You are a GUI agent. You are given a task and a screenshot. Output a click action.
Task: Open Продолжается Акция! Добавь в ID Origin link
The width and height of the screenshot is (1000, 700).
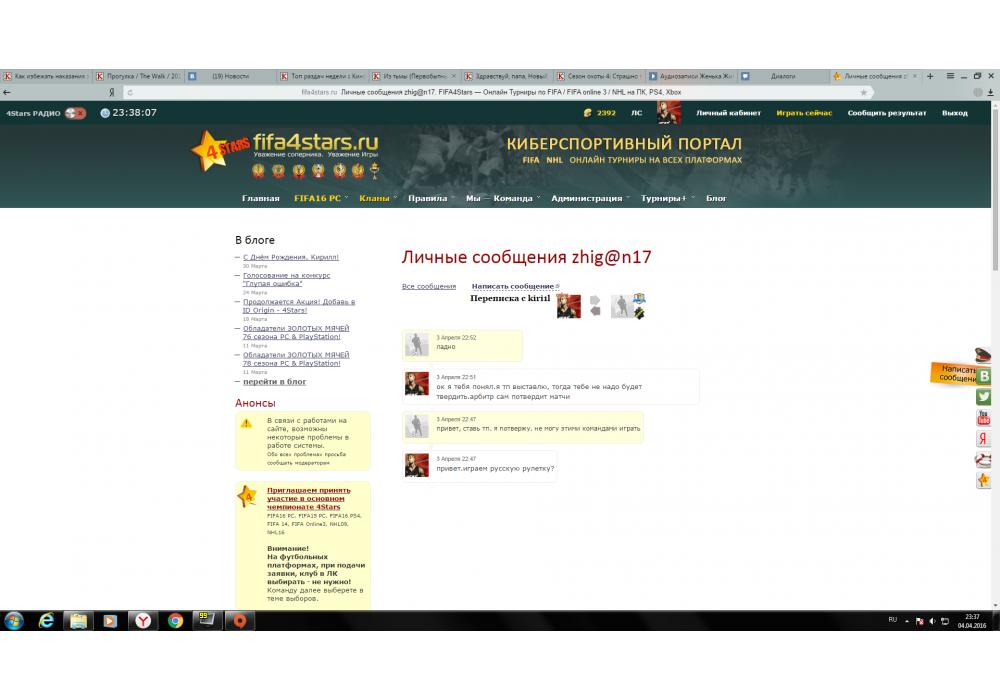[x=298, y=306]
